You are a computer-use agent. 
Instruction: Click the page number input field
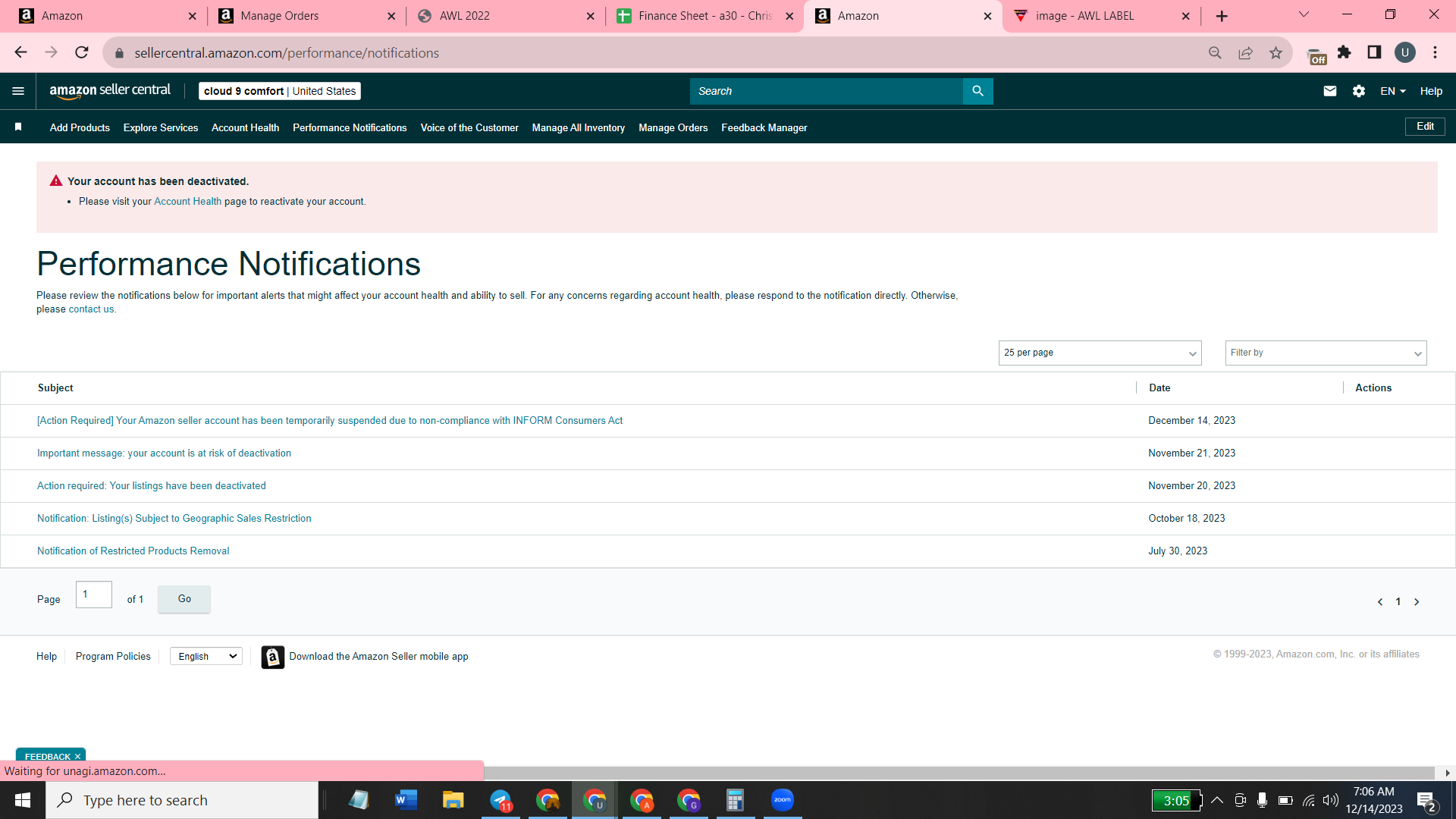click(x=94, y=595)
